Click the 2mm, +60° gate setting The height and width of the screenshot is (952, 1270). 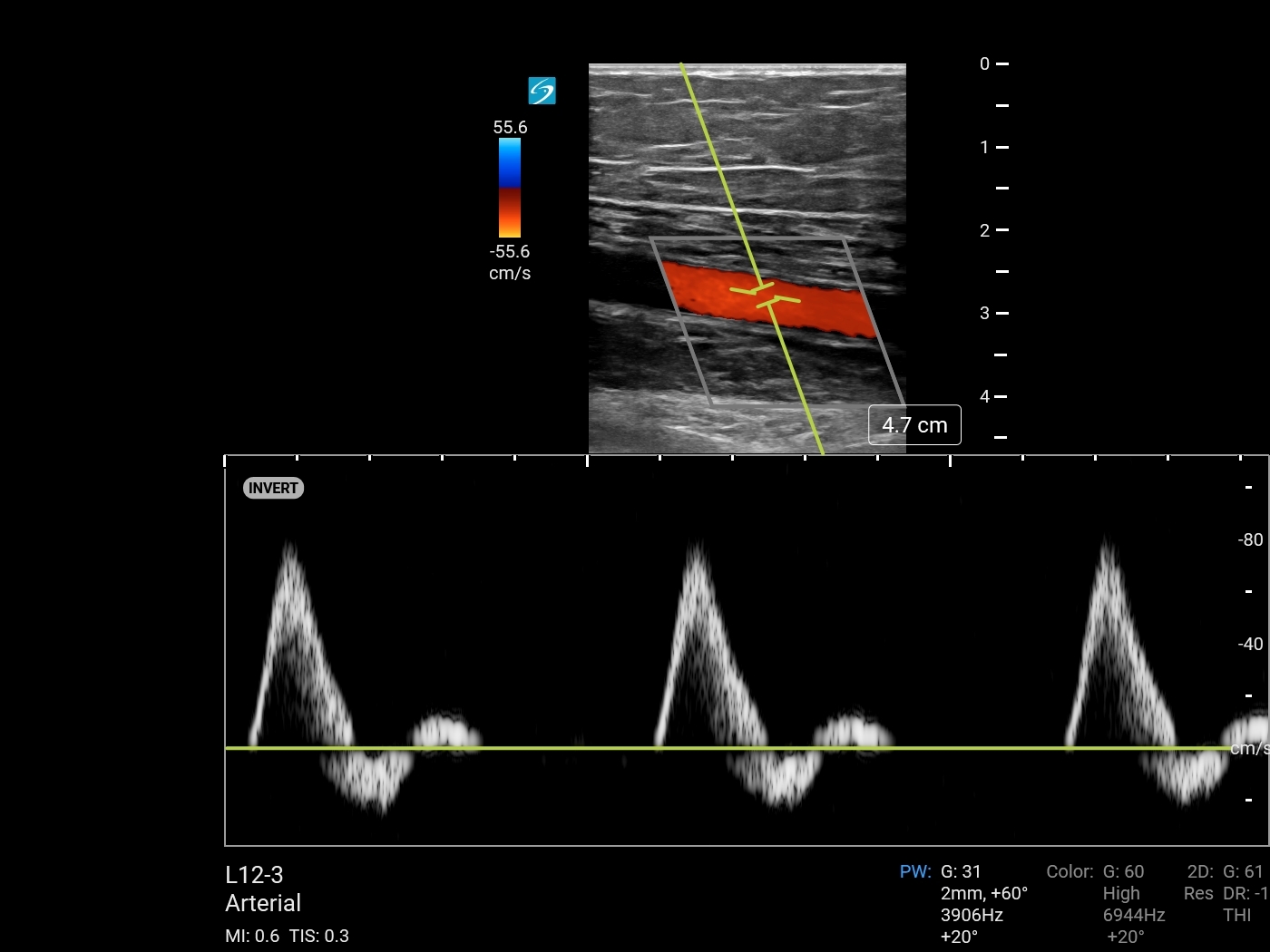[x=983, y=893]
